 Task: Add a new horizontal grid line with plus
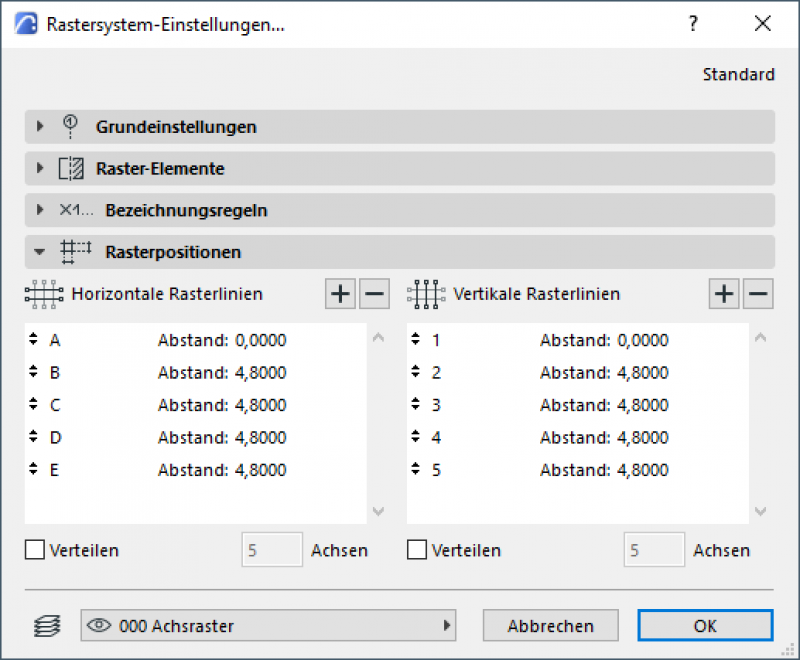pyautogui.click(x=341, y=294)
